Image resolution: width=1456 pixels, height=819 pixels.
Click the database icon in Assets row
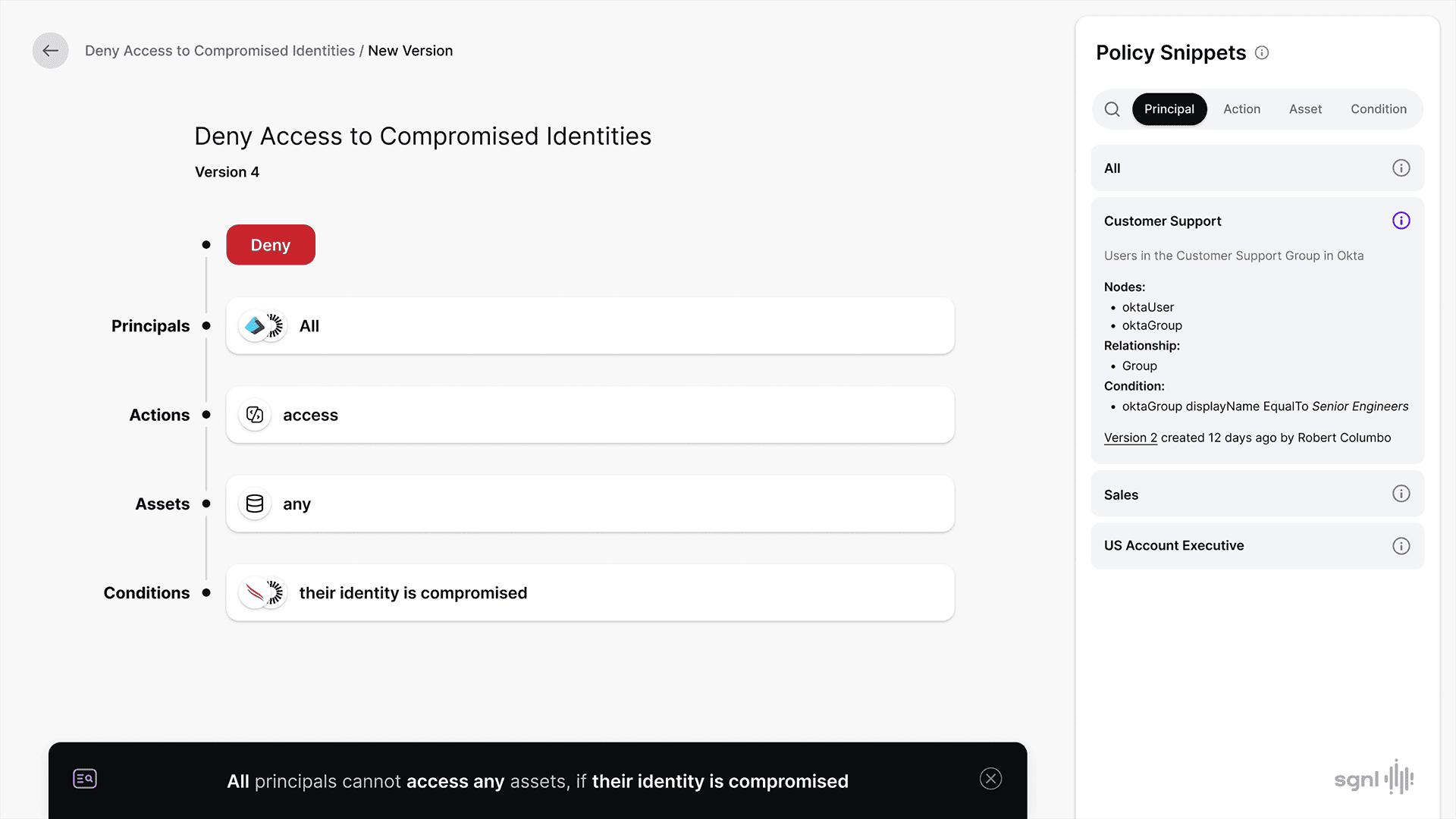point(255,504)
